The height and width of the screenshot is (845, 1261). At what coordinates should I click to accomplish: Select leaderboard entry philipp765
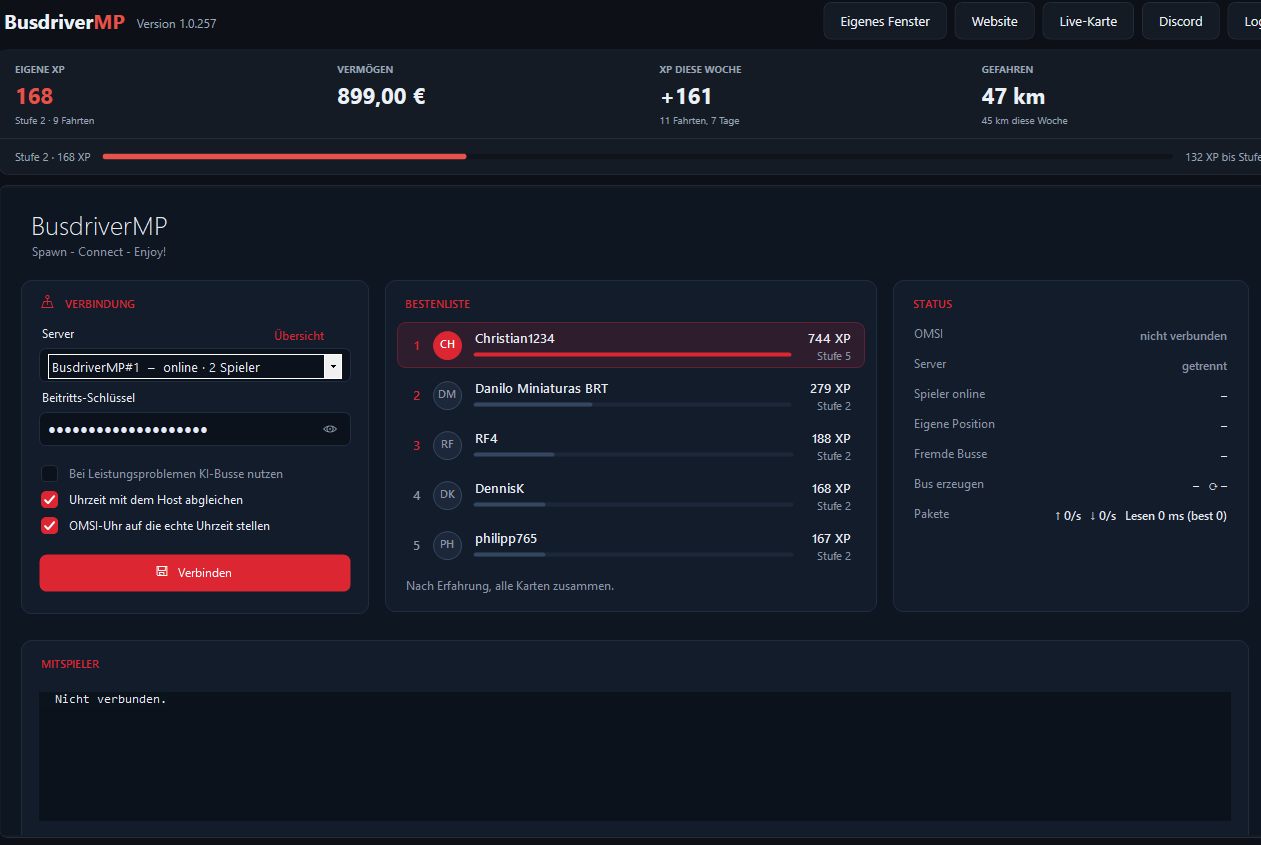click(x=631, y=545)
